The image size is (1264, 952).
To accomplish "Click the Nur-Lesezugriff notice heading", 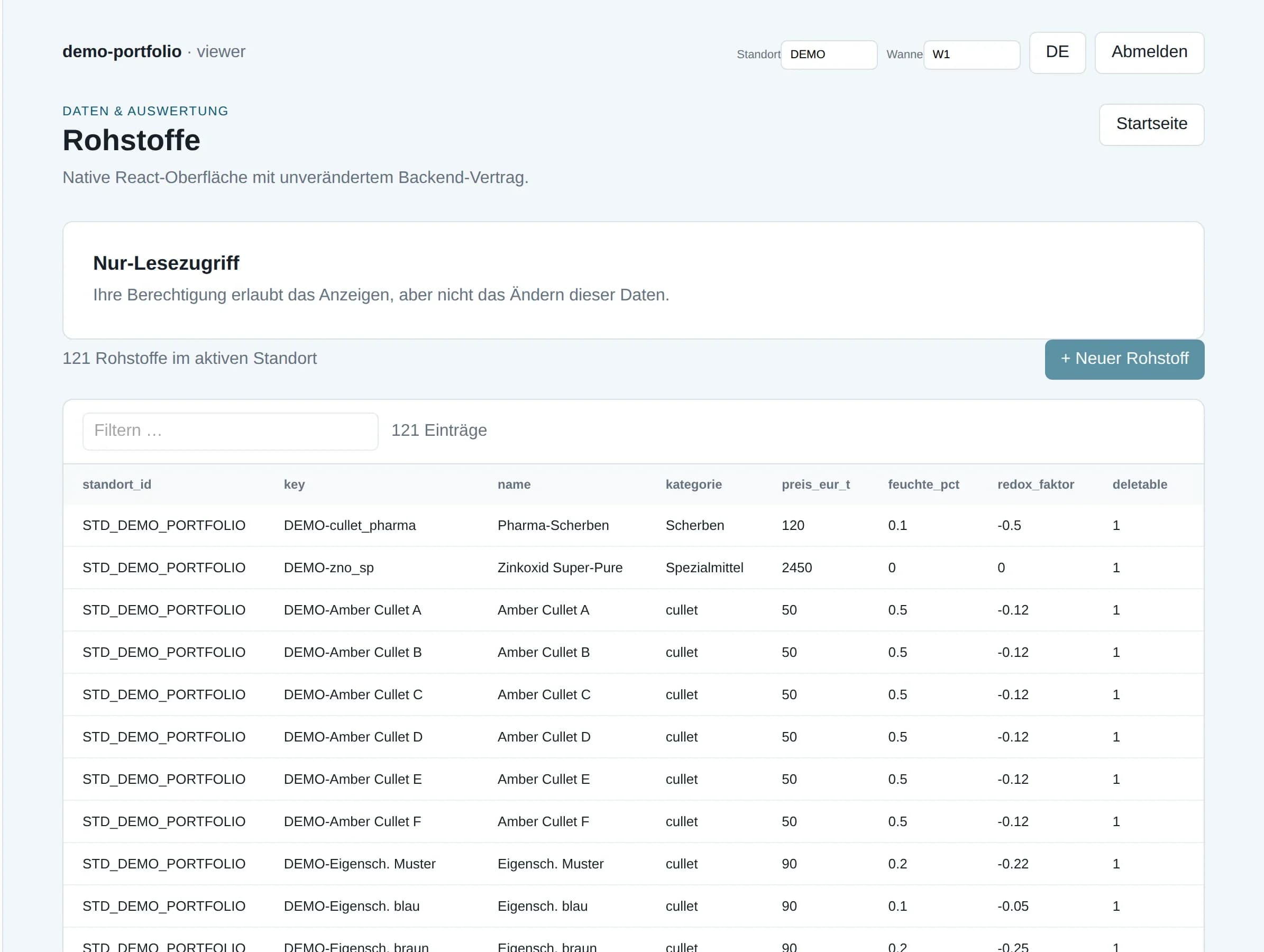I will (166, 263).
